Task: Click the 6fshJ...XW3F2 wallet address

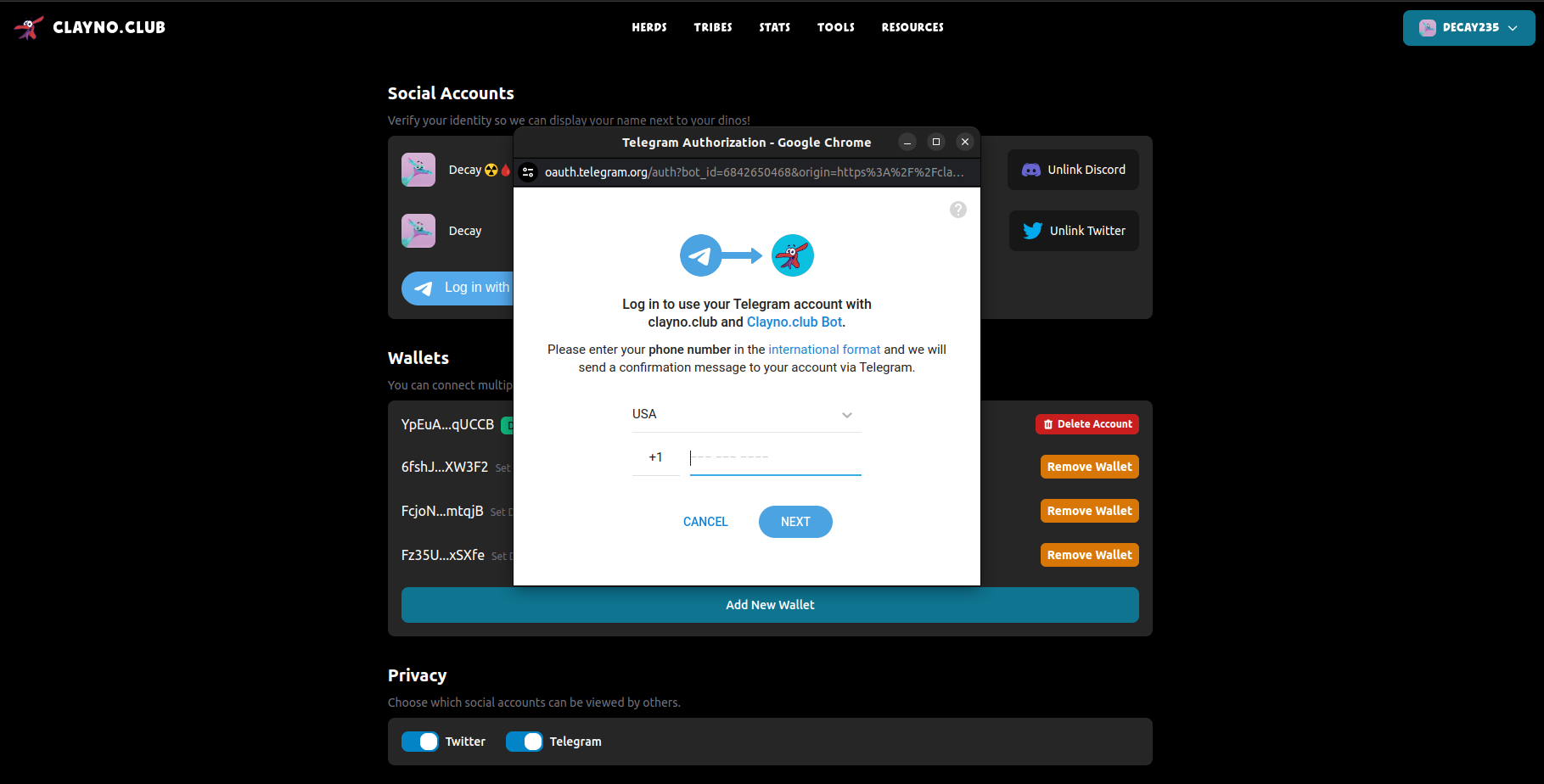Action: [x=445, y=467]
